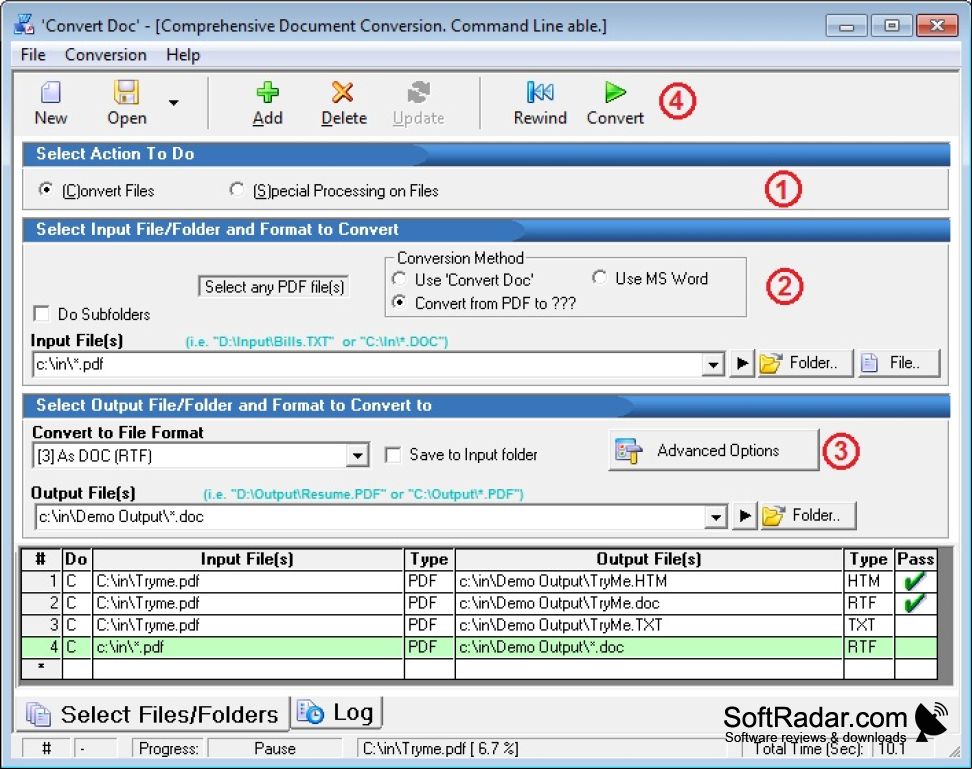This screenshot has height=769, width=972.
Task: Open the Conversion menu
Action: tap(106, 55)
